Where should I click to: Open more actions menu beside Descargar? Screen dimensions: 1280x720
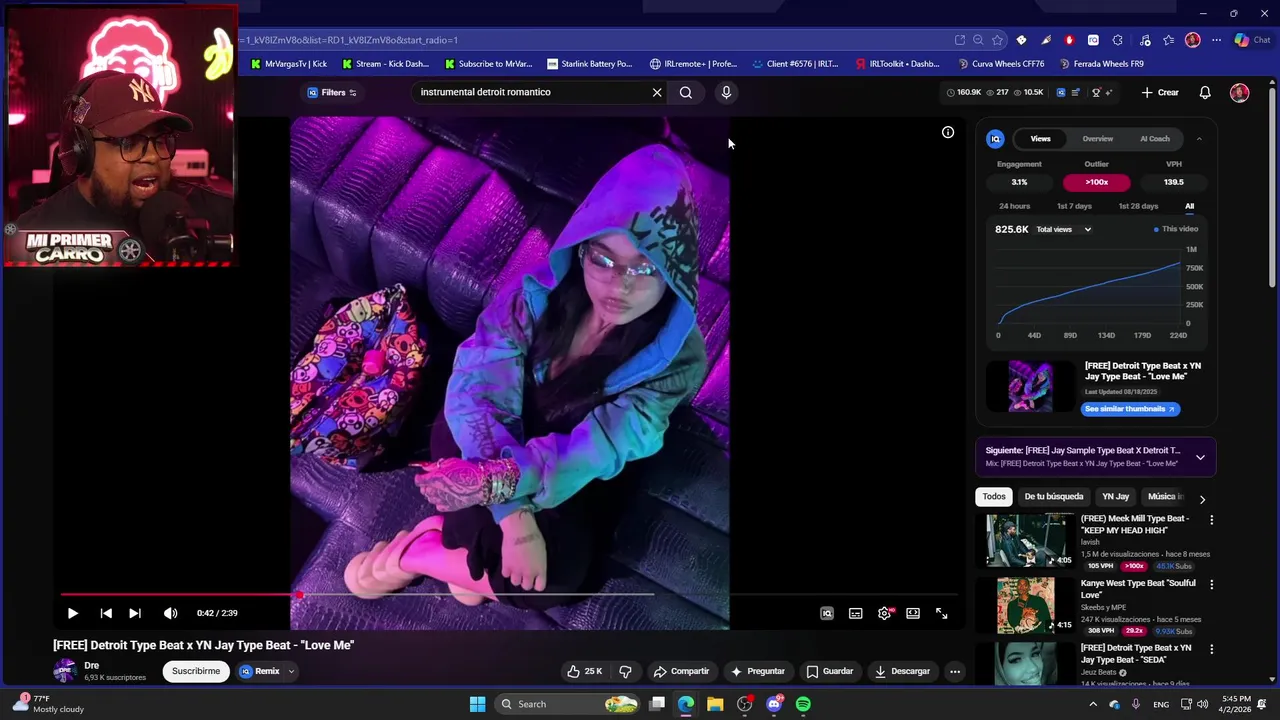pos(955,671)
